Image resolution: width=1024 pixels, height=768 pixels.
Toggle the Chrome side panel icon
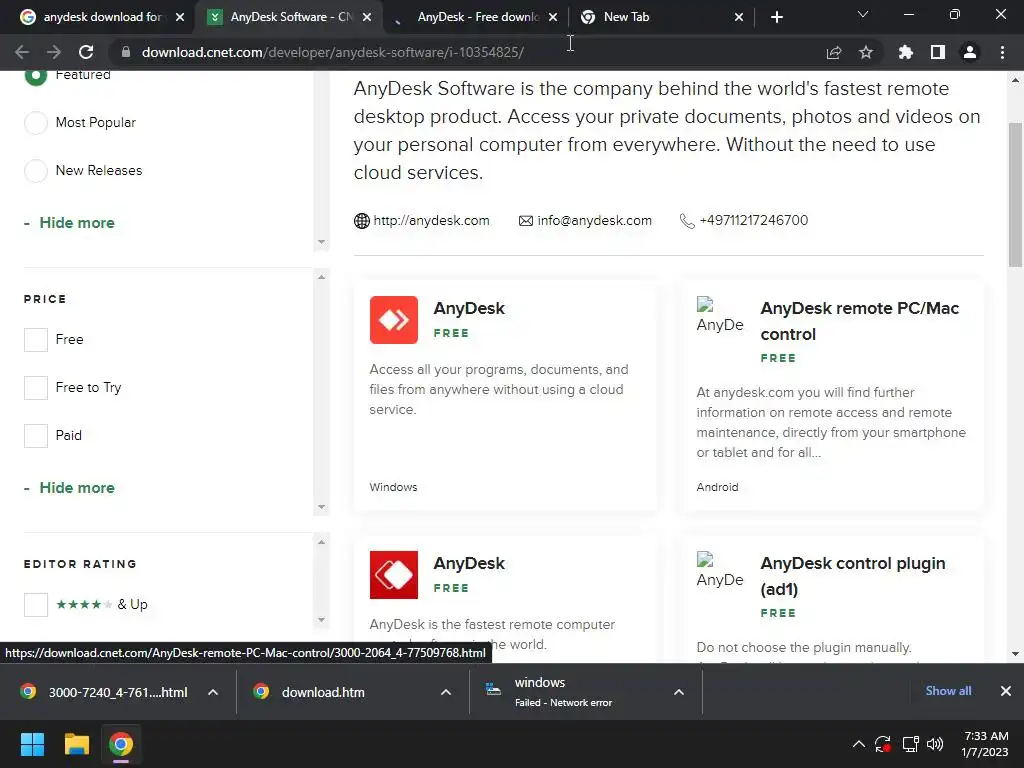(x=938, y=52)
